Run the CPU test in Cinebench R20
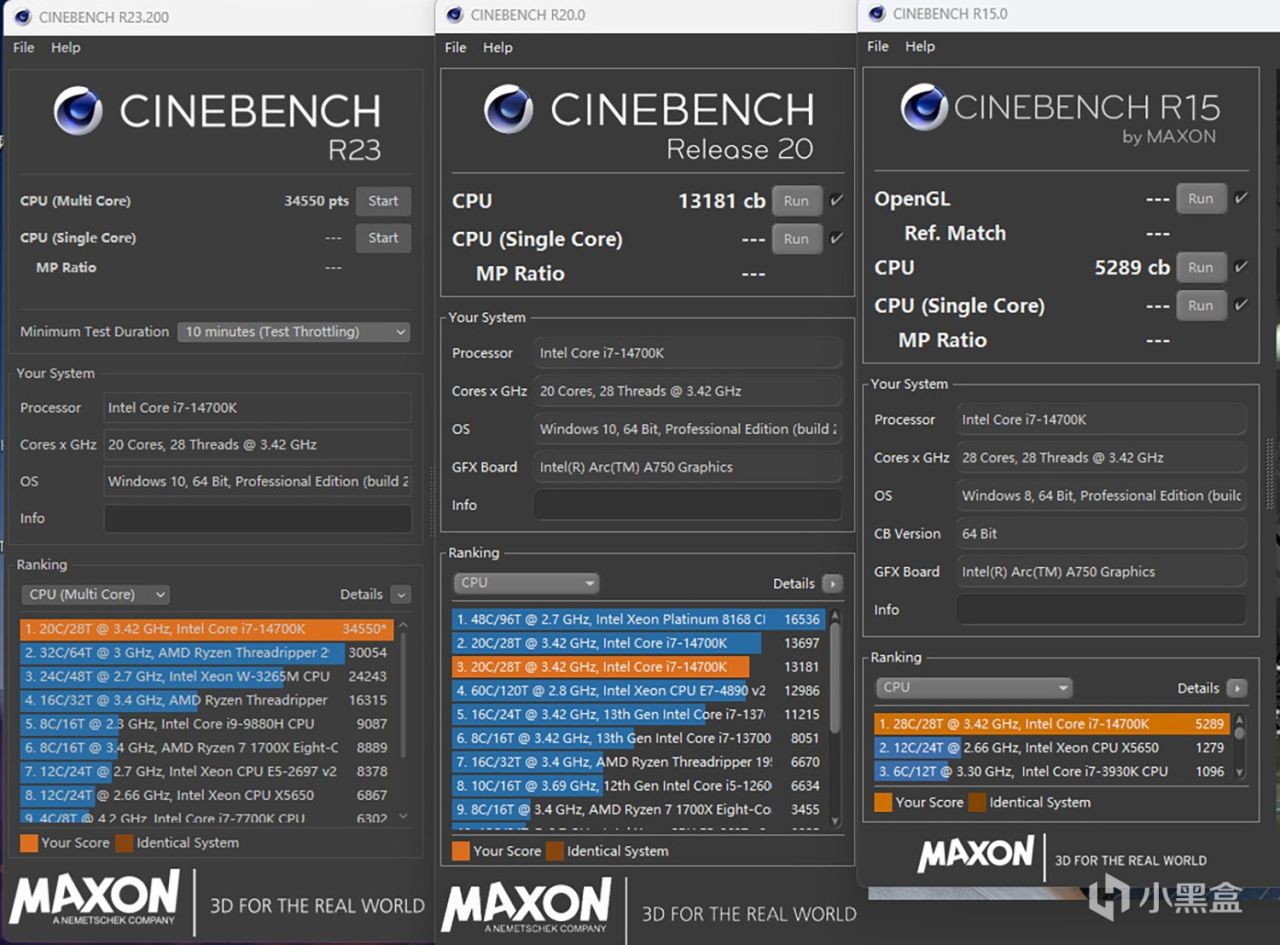The width and height of the screenshot is (1280, 945). [x=796, y=201]
